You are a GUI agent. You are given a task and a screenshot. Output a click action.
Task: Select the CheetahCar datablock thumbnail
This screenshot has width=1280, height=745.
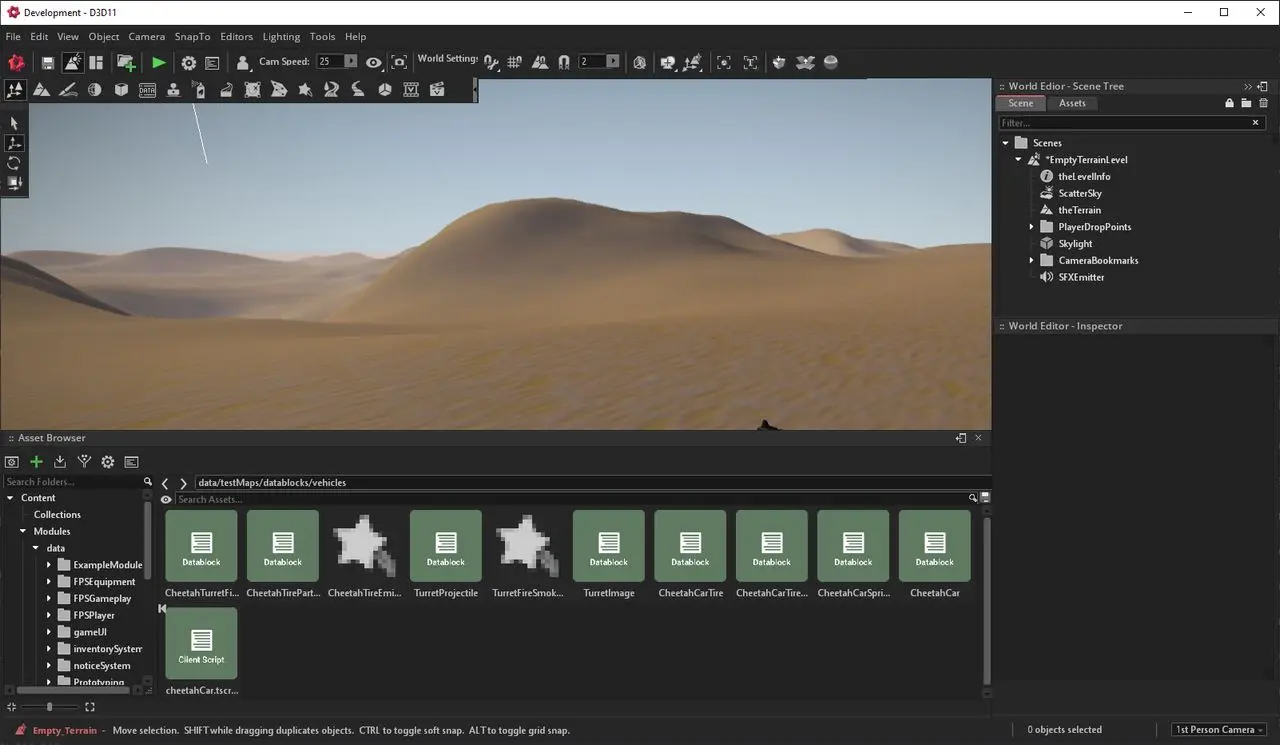(934, 546)
